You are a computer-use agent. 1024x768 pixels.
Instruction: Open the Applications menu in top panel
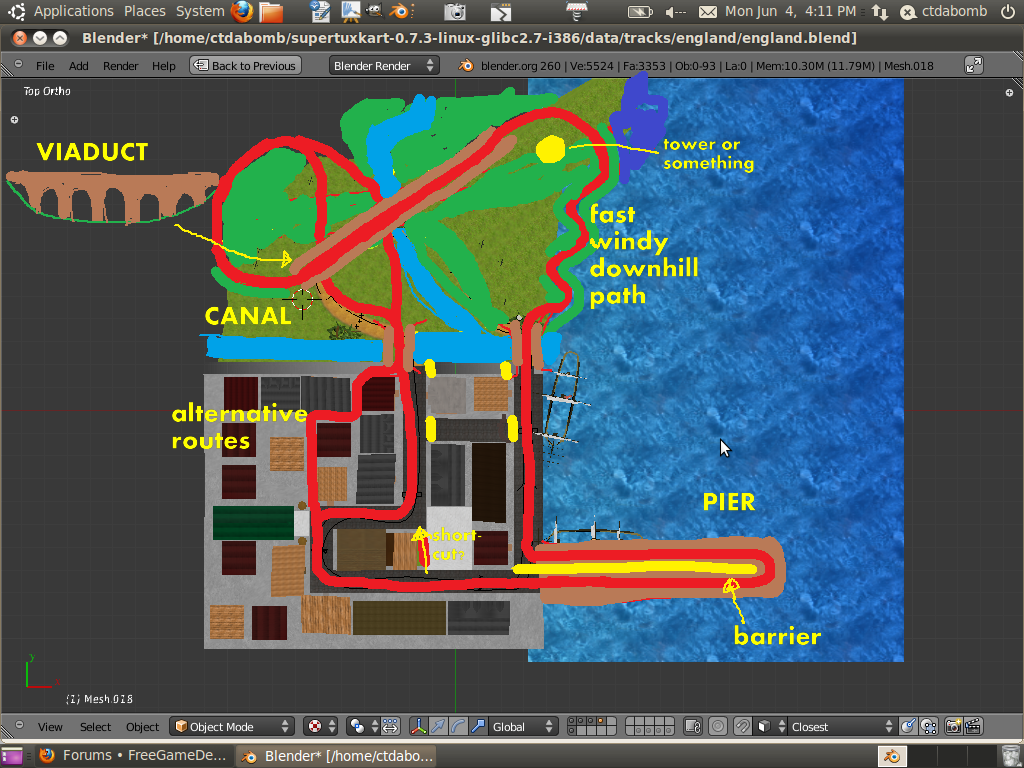pos(73,11)
